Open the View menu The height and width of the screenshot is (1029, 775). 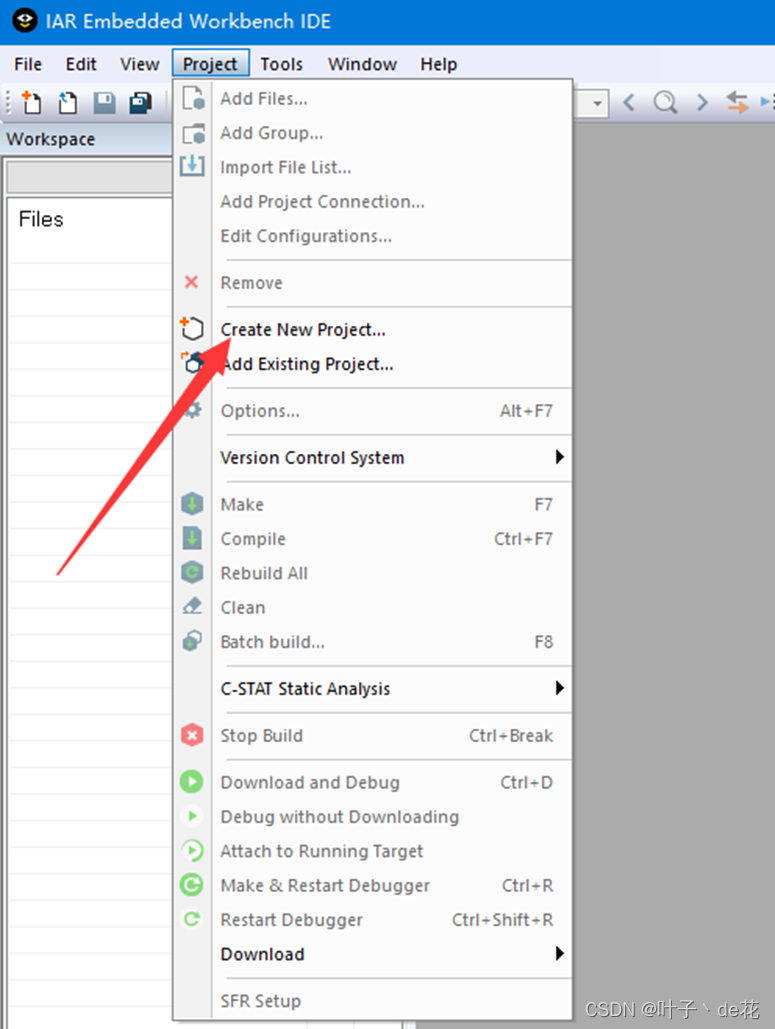[139, 64]
